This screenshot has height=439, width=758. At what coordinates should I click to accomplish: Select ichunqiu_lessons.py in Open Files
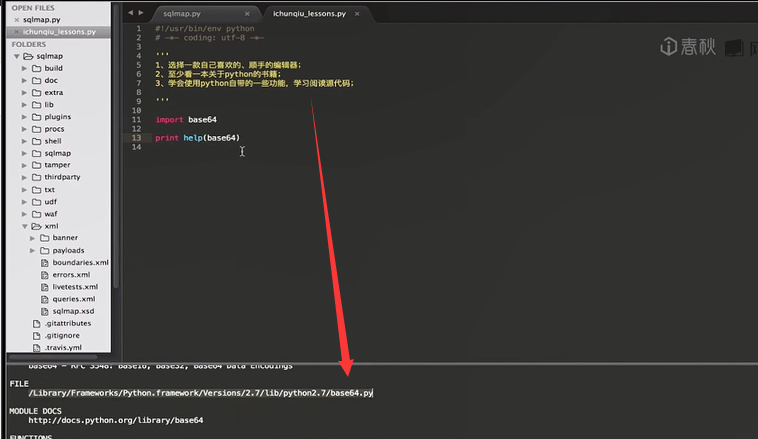point(59,32)
